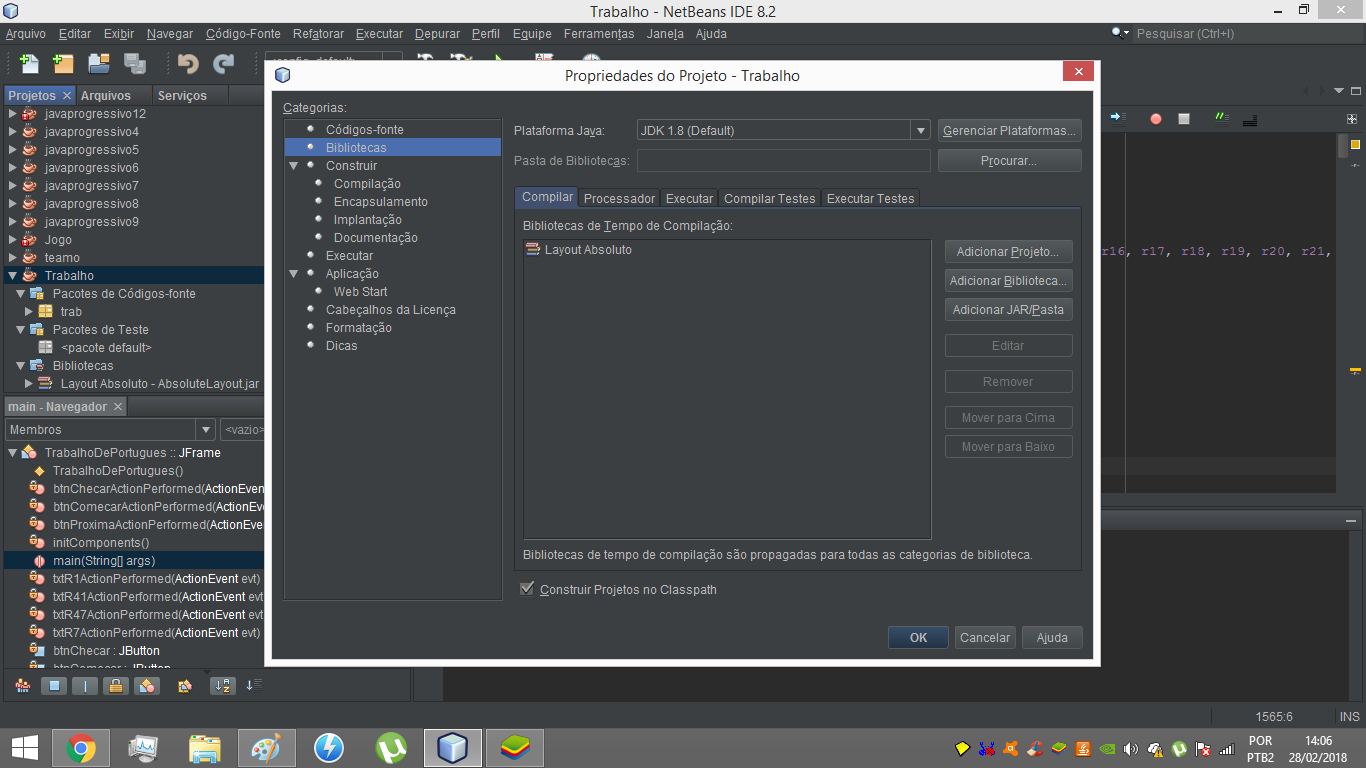Open the Plataforma Java combo box
Image resolution: width=1366 pixels, height=768 pixels.
coord(784,130)
